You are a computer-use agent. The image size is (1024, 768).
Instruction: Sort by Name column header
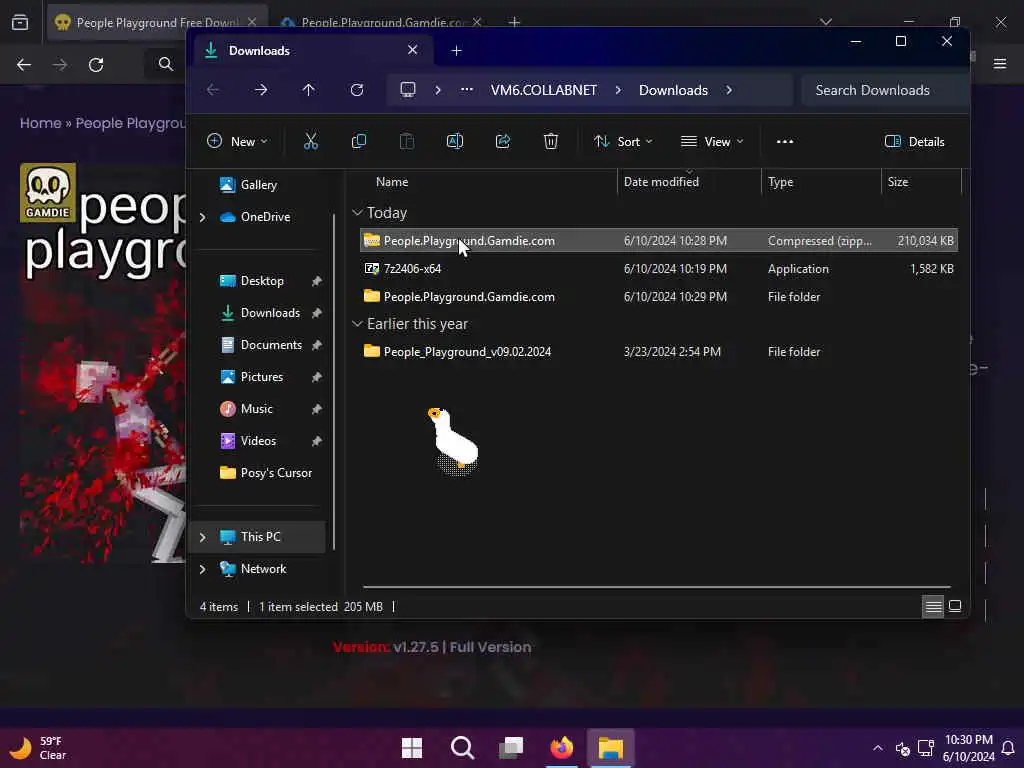coord(392,182)
